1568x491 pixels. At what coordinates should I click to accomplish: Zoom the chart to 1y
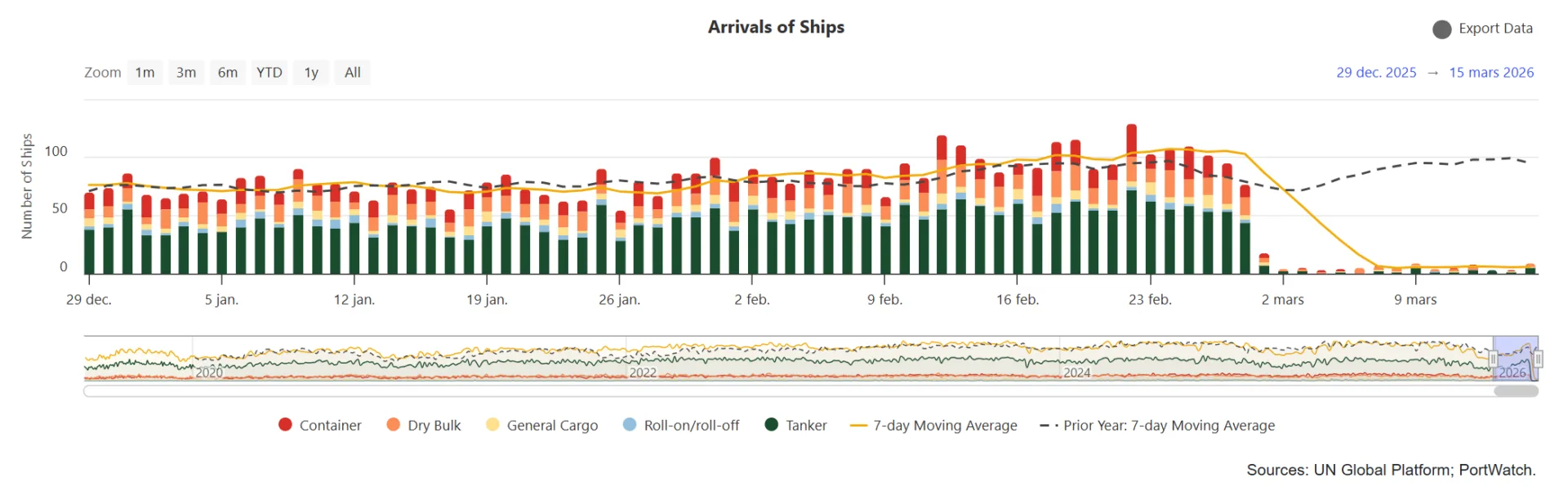311,73
